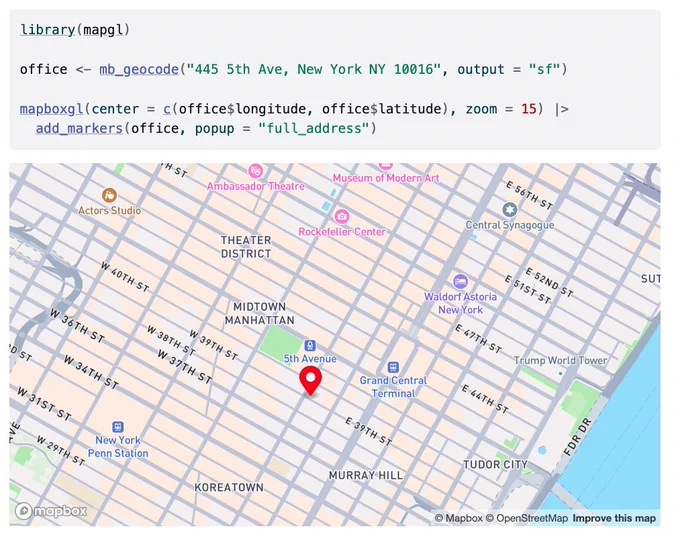
Task: Click the Grand Central Terminal rail icon
Action: pyautogui.click(x=393, y=367)
